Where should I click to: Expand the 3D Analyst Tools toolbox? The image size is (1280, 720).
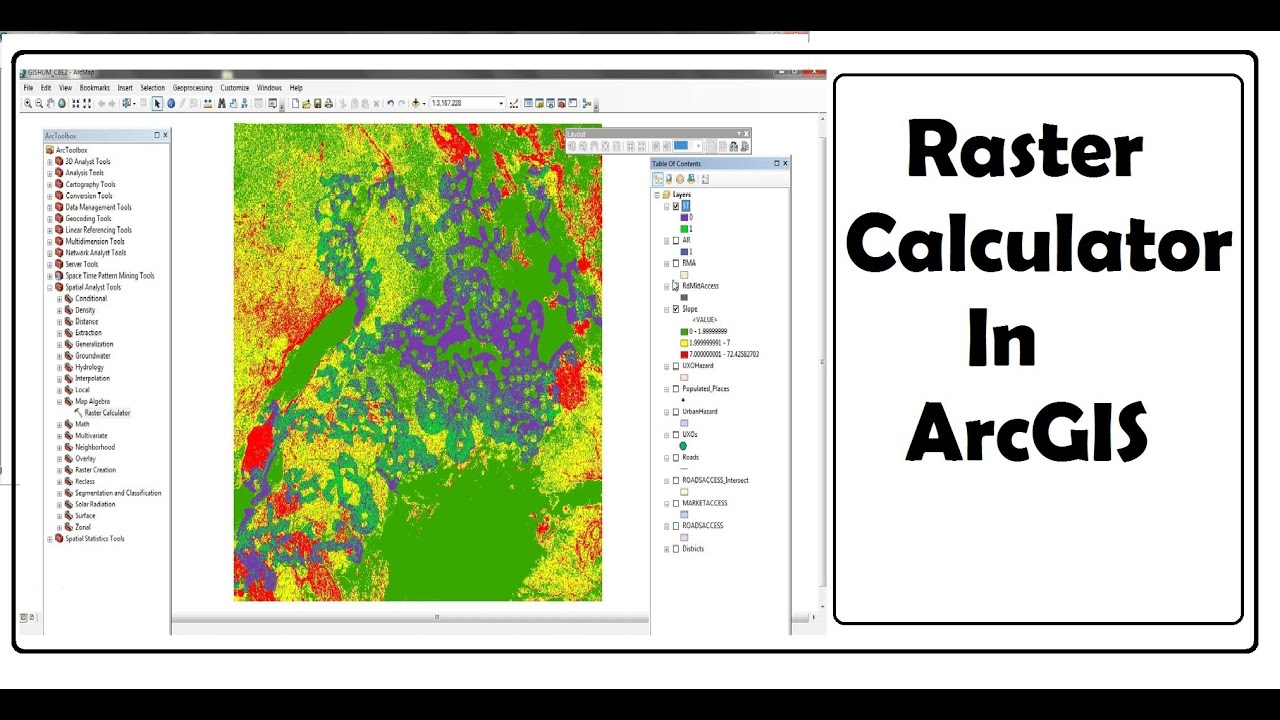click(x=50, y=161)
